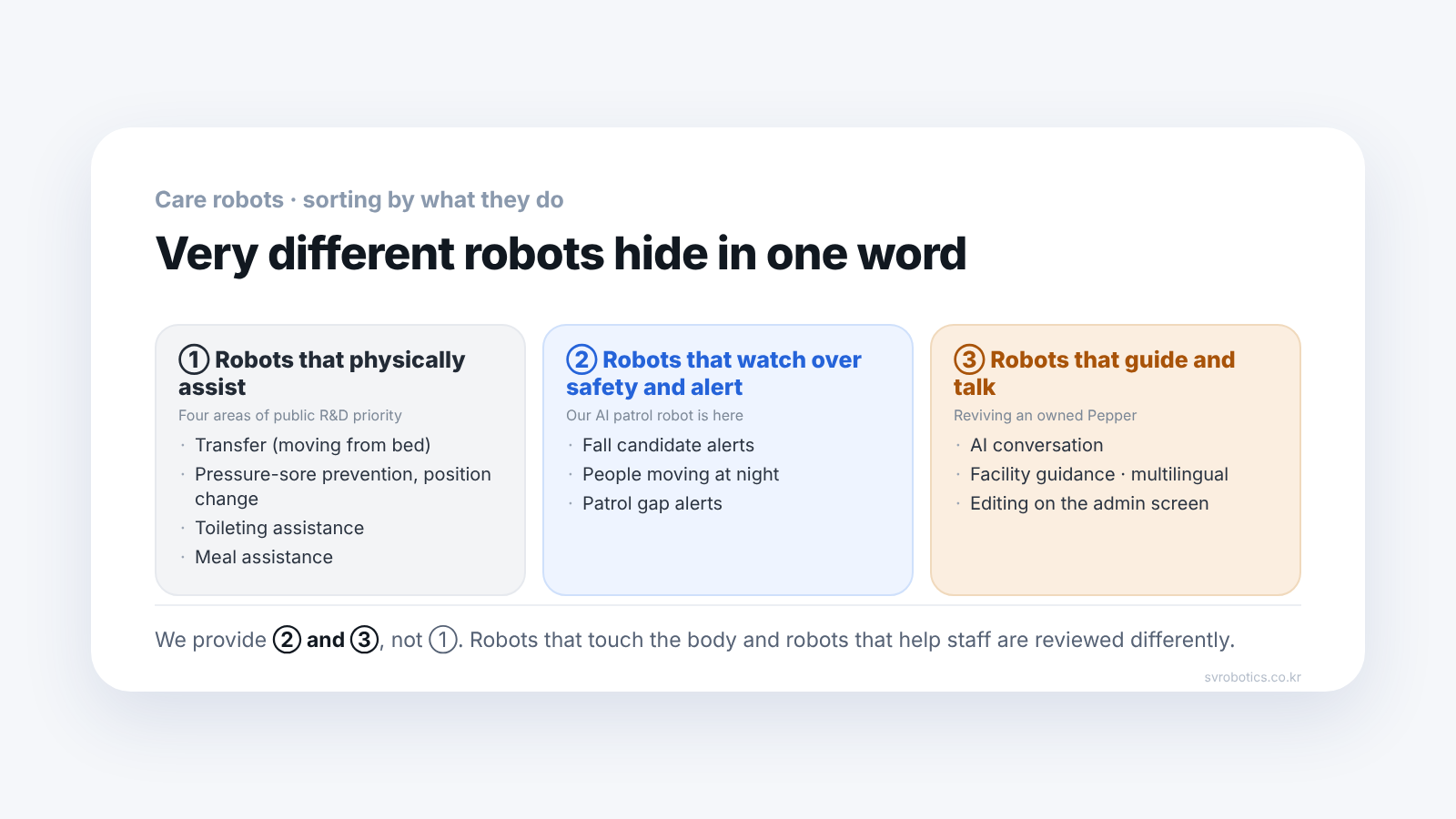The image size is (1456, 819).
Task: Click the circled 3 in the footer sentence
Action: pyautogui.click(x=365, y=640)
